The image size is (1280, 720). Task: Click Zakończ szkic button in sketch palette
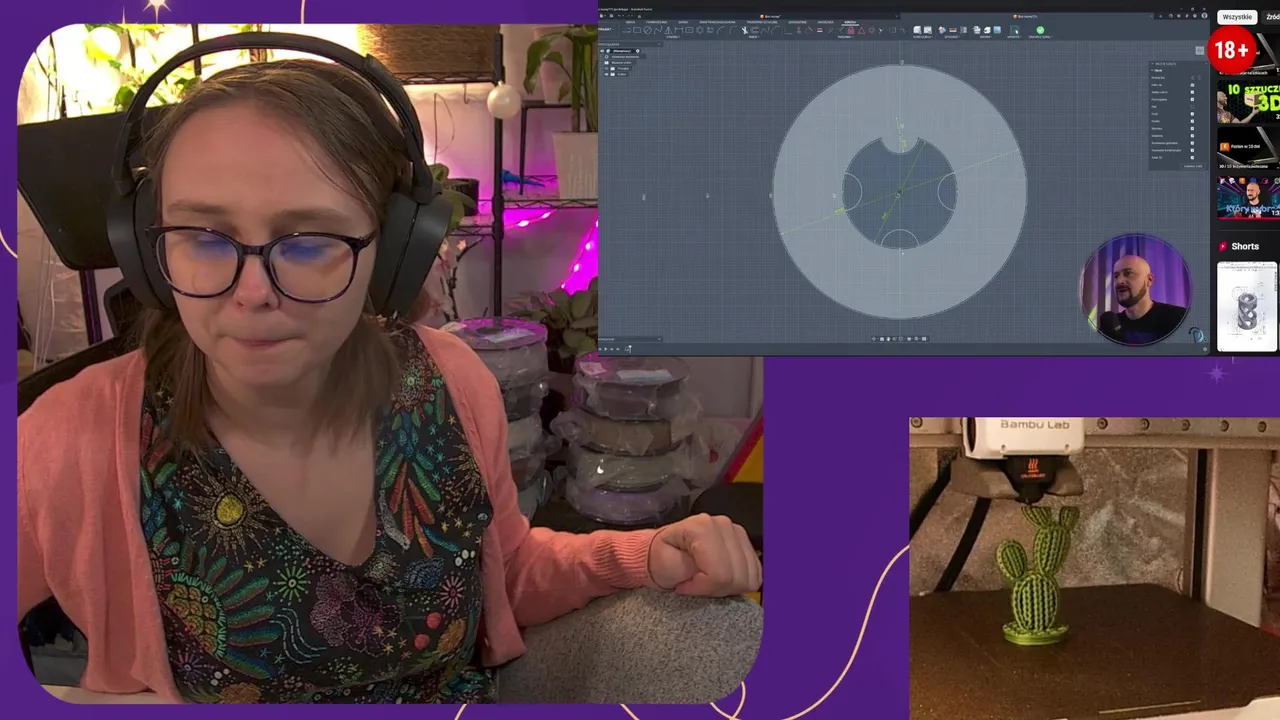(x=1193, y=166)
